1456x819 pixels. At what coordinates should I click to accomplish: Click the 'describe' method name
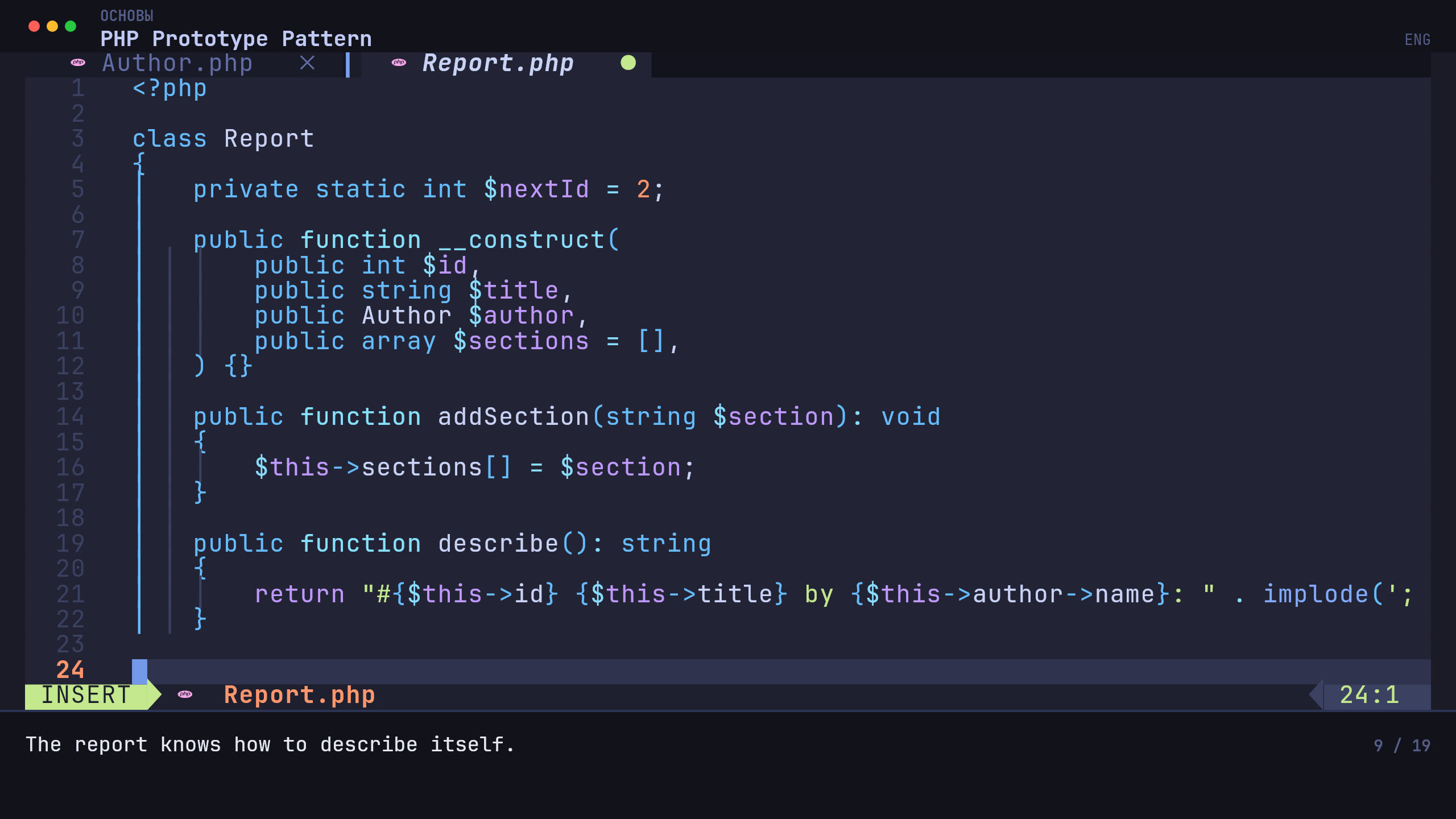pyautogui.click(x=498, y=544)
